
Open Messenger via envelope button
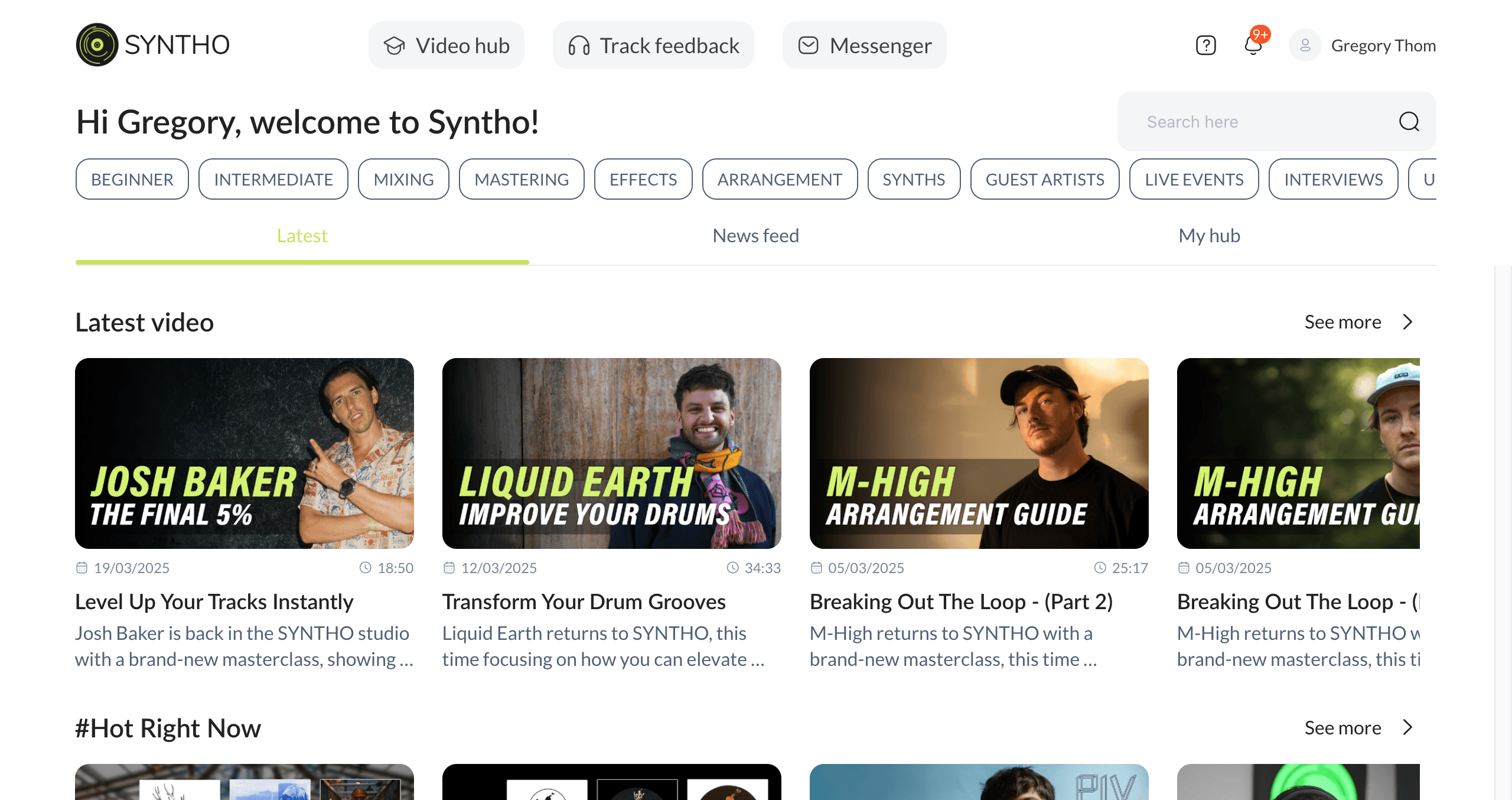coord(865,45)
